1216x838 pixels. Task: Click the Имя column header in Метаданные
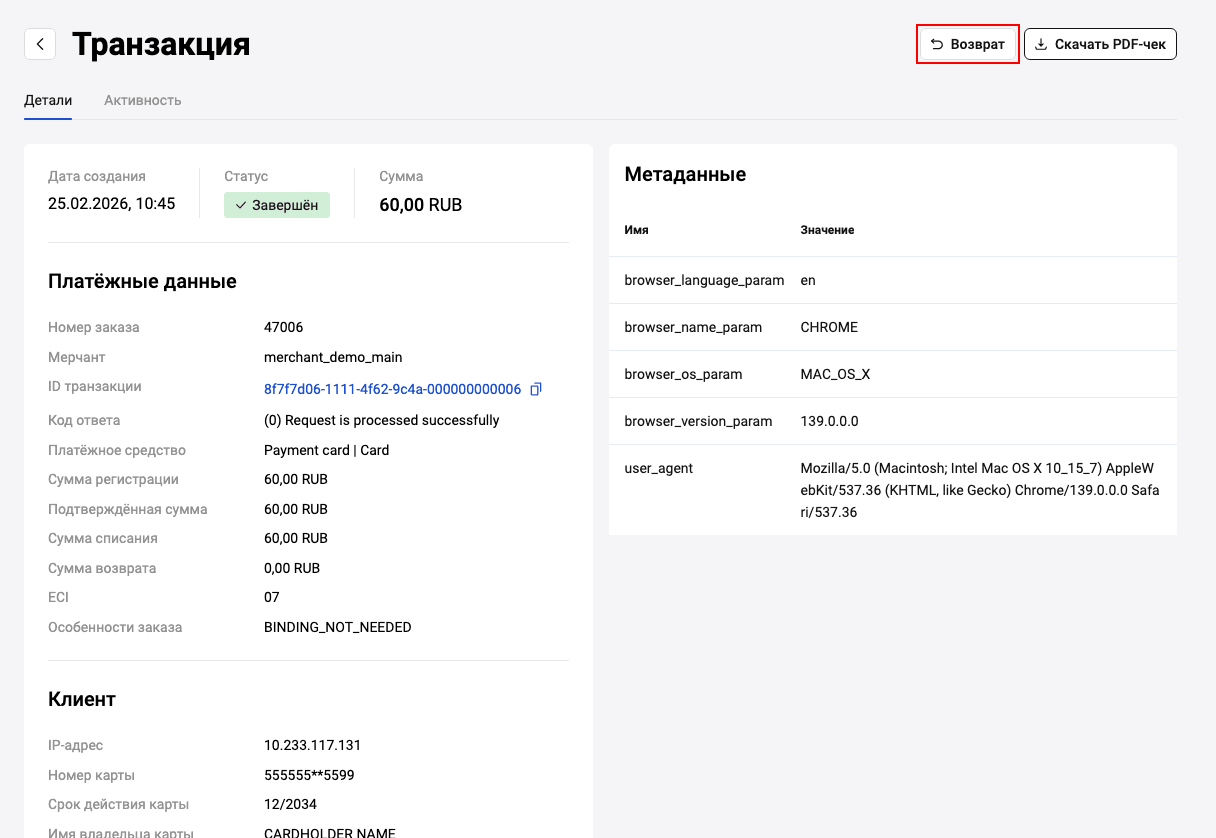pos(637,230)
